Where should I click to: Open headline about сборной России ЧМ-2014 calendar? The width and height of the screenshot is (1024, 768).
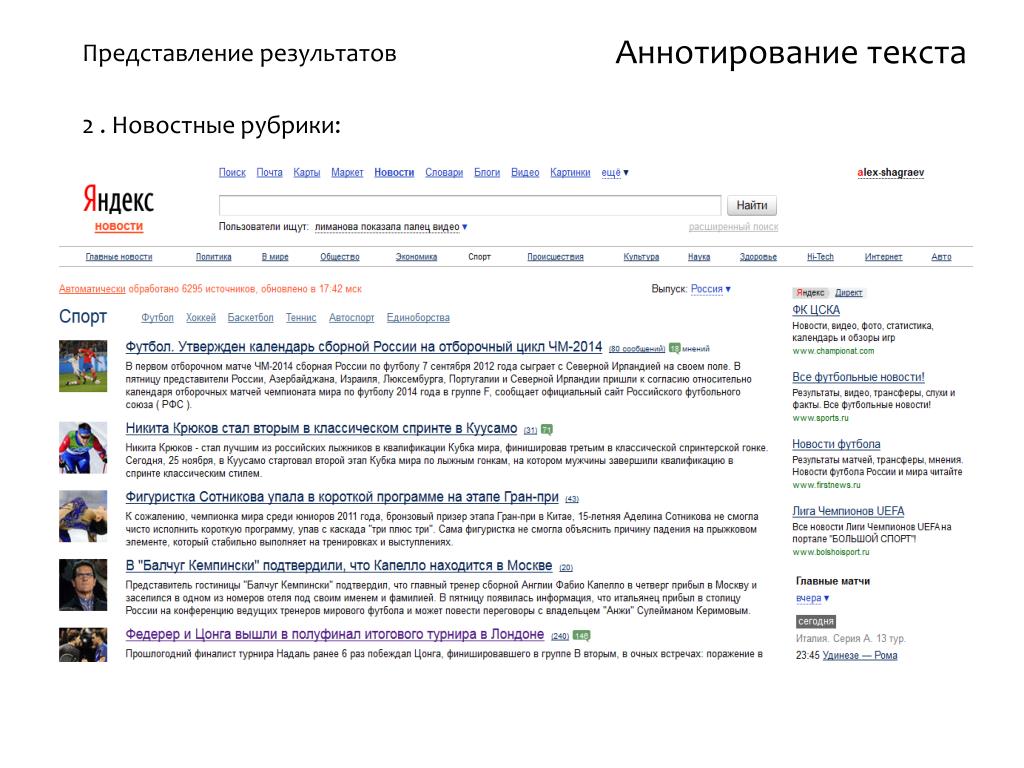click(x=364, y=347)
